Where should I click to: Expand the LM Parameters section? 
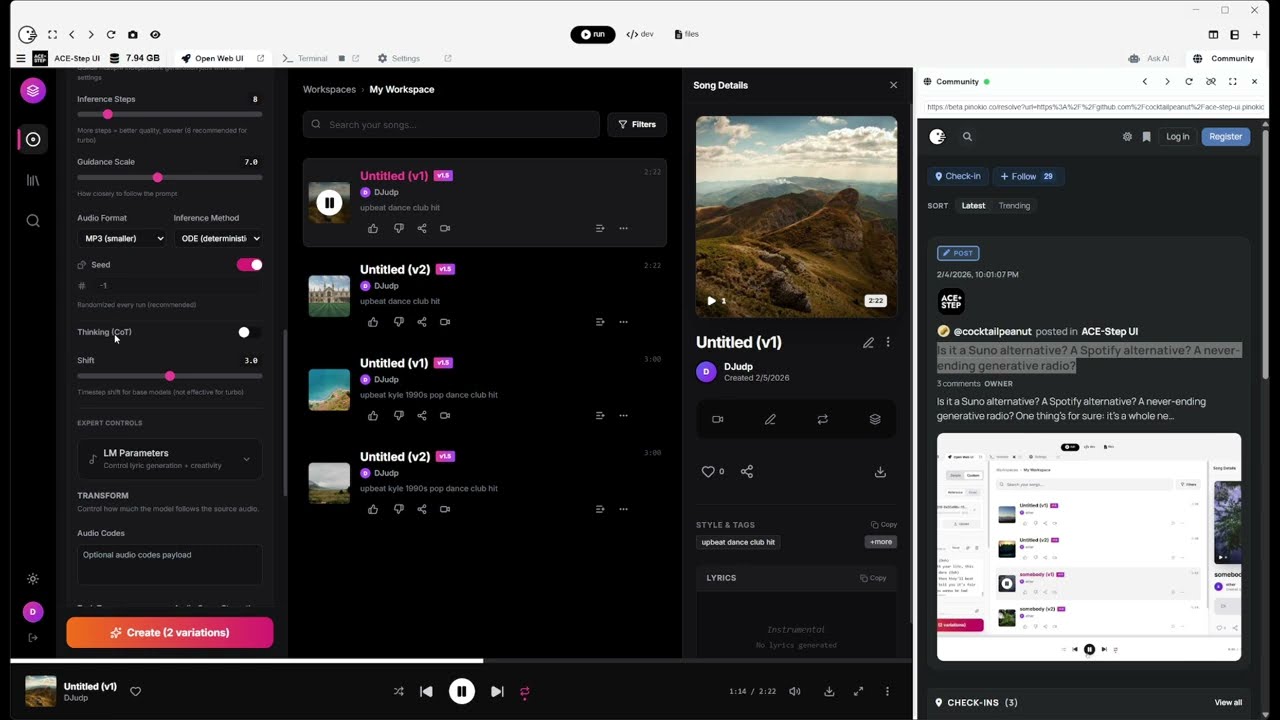coord(170,458)
